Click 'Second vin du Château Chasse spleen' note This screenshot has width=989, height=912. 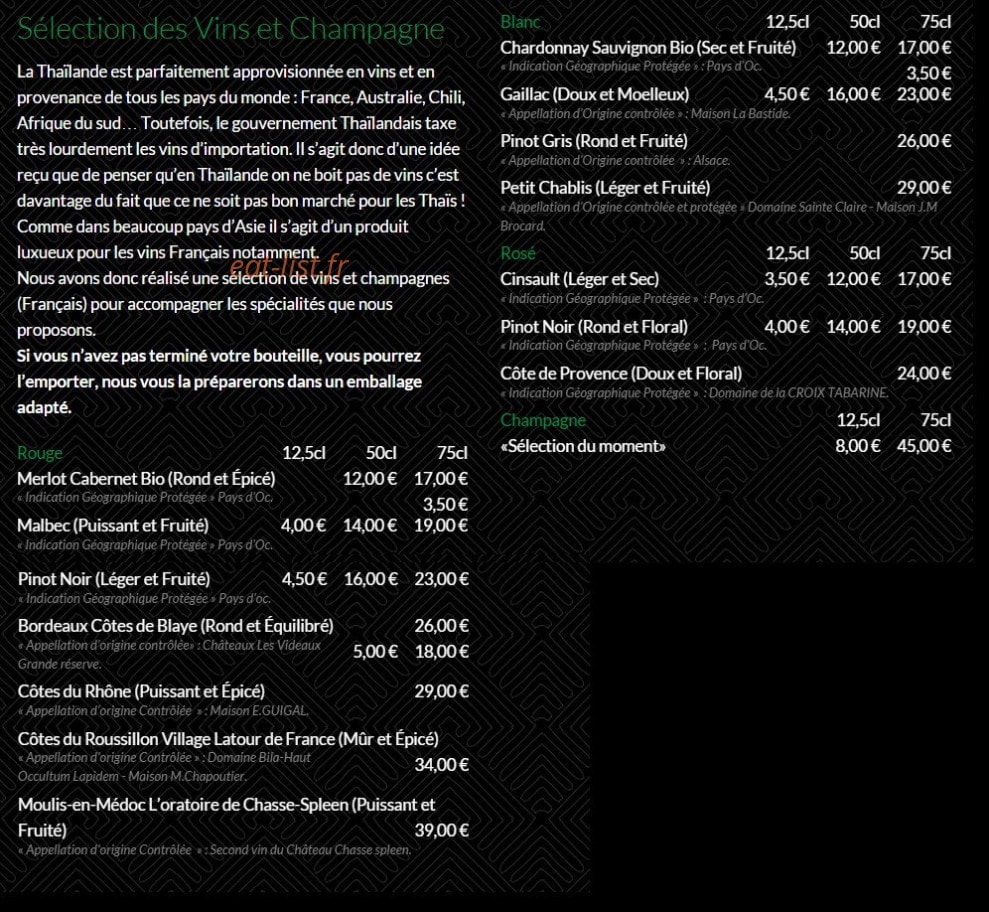click(x=310, y=850)
